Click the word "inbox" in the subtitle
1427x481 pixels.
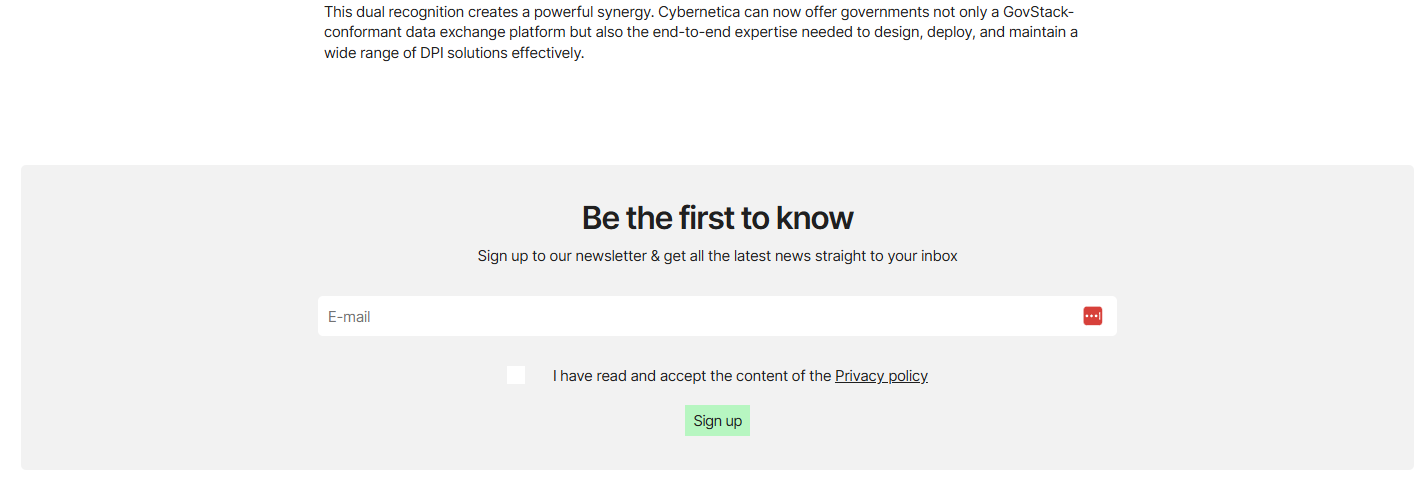(x=939, y=256)
